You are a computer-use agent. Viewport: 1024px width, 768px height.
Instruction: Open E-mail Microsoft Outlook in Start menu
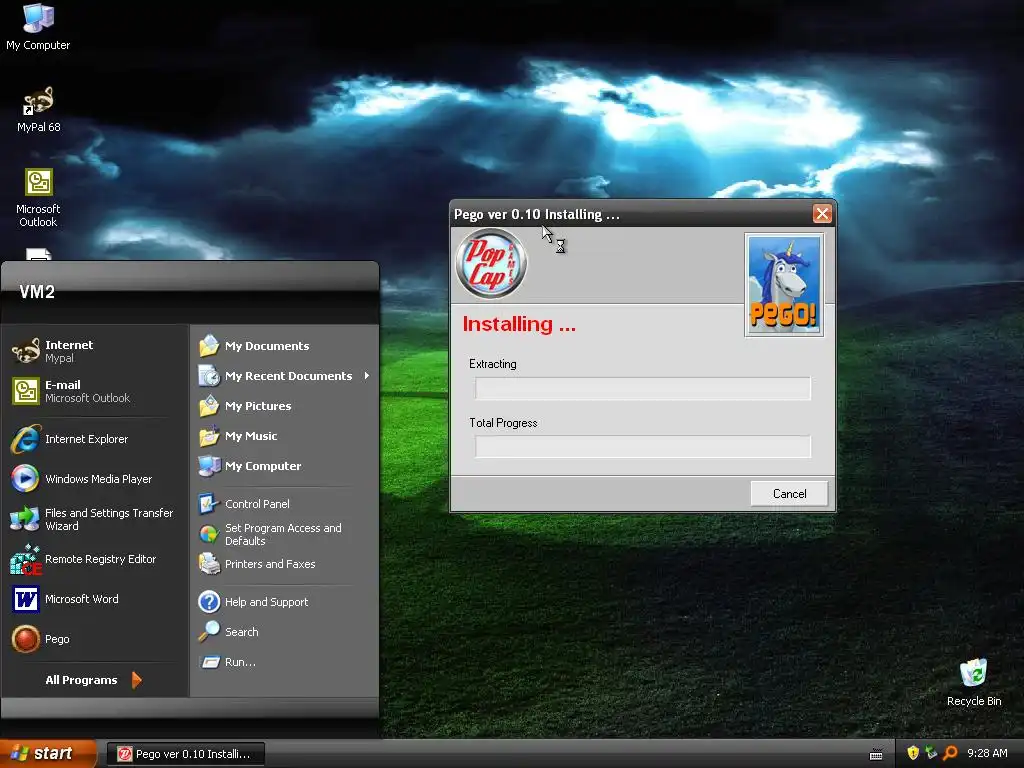point(95,391)
